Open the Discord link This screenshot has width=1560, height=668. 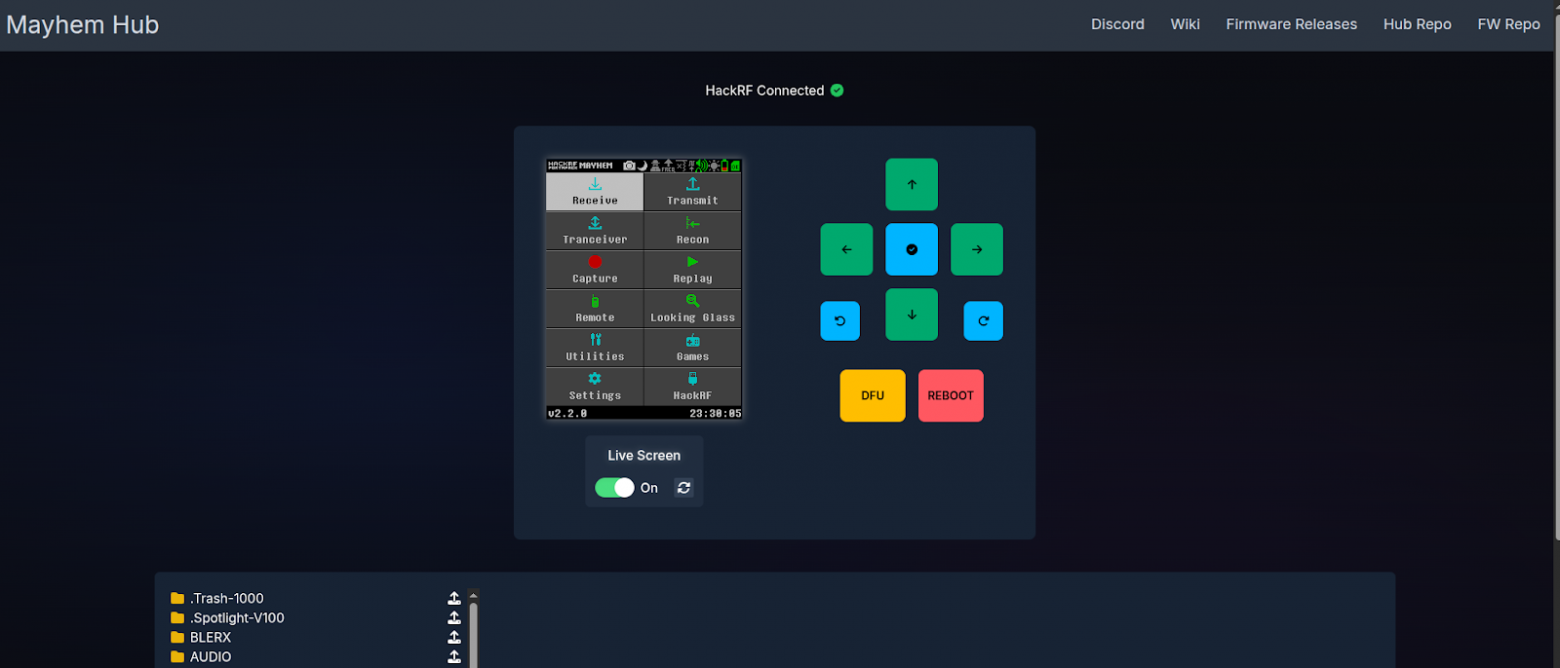click(x=1117, y=24)
